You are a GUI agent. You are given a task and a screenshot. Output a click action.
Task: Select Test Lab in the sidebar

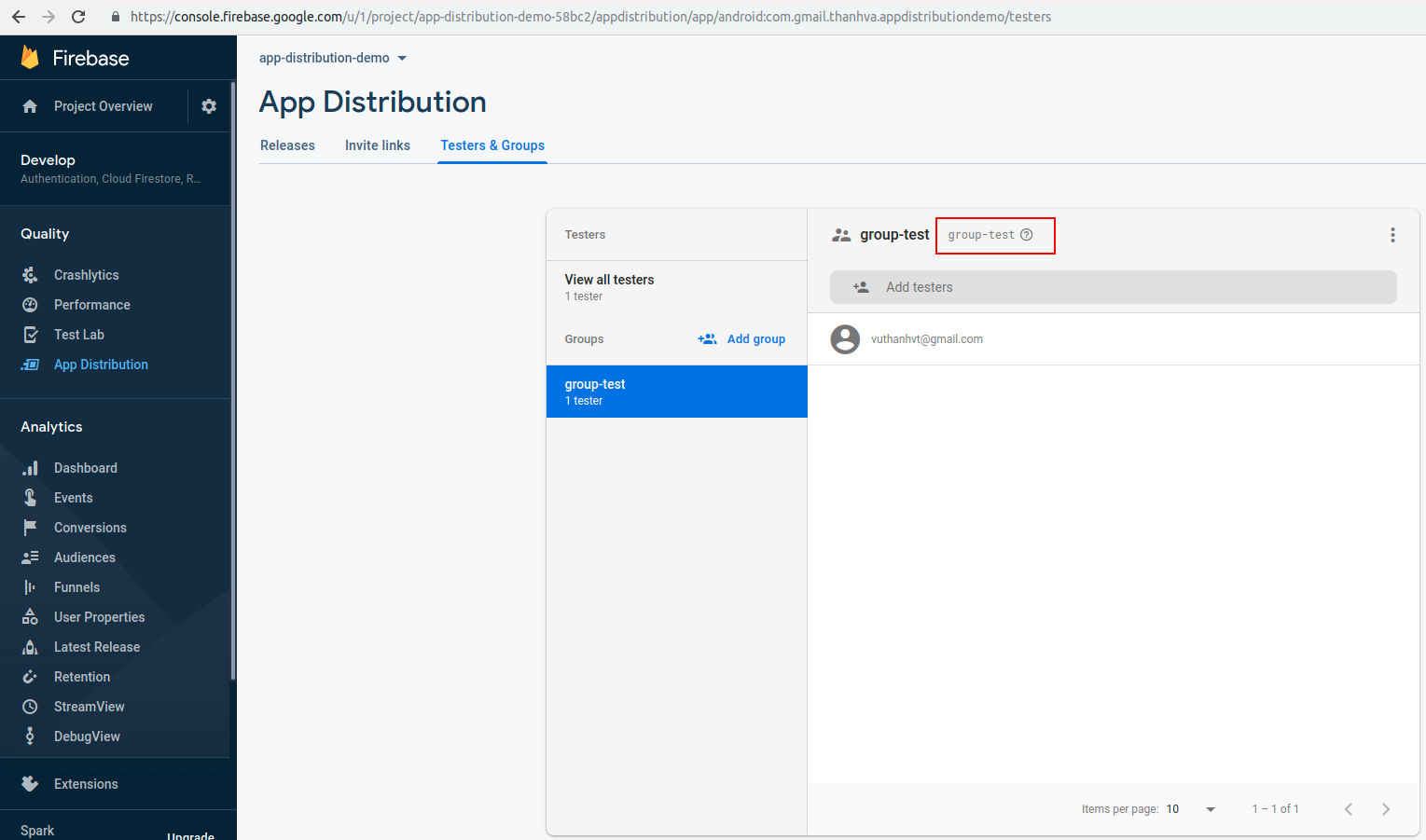tap(79, 334)
